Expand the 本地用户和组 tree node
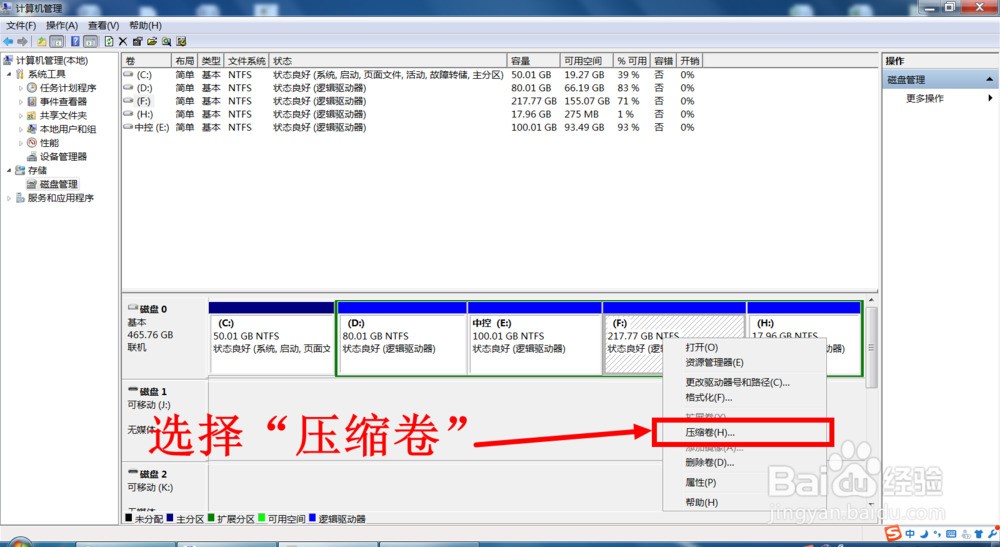1000x547 pixels. tap(20, 129)
